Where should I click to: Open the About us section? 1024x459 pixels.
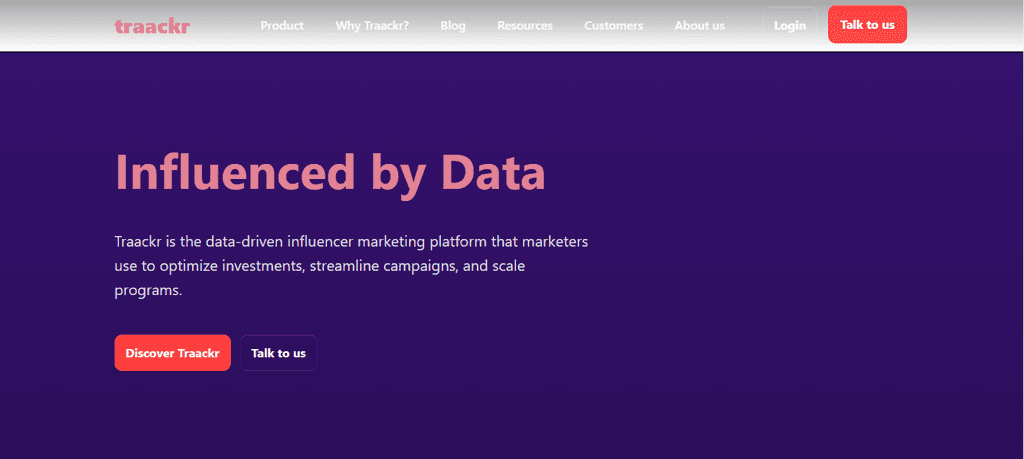[x=700, y=25]
